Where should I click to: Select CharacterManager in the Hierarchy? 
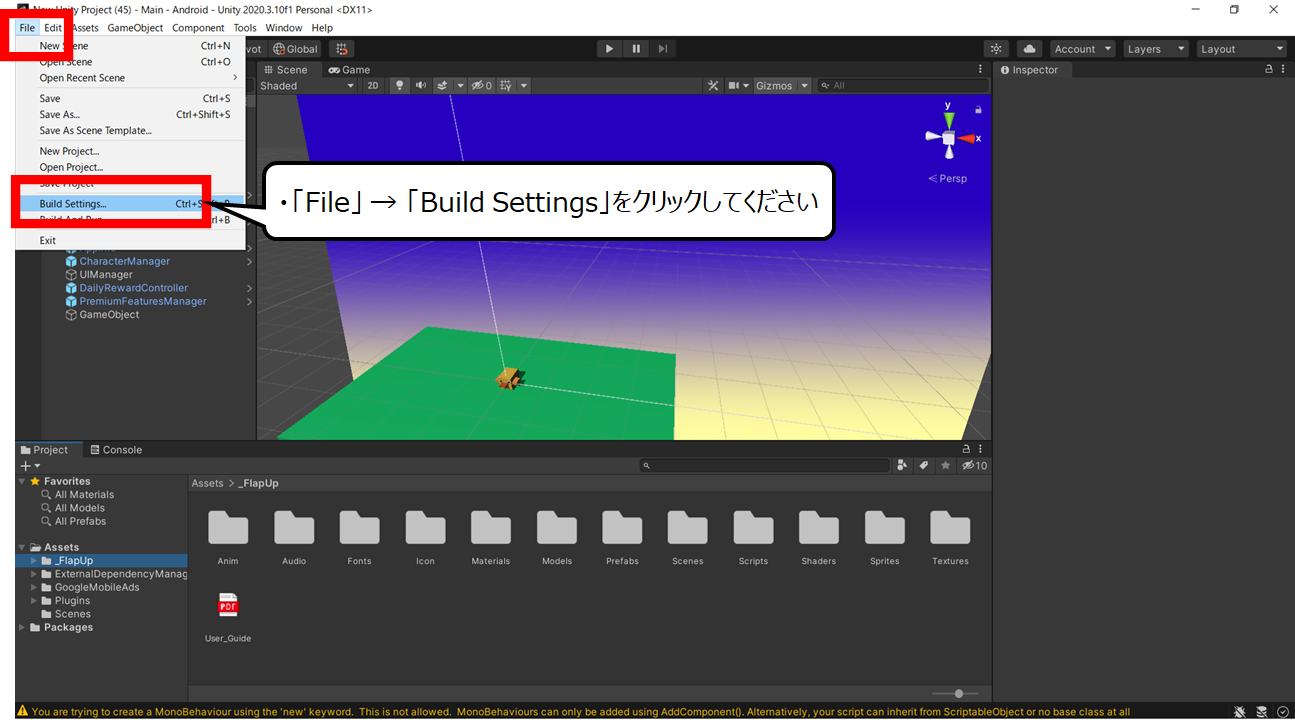point(124,262)
